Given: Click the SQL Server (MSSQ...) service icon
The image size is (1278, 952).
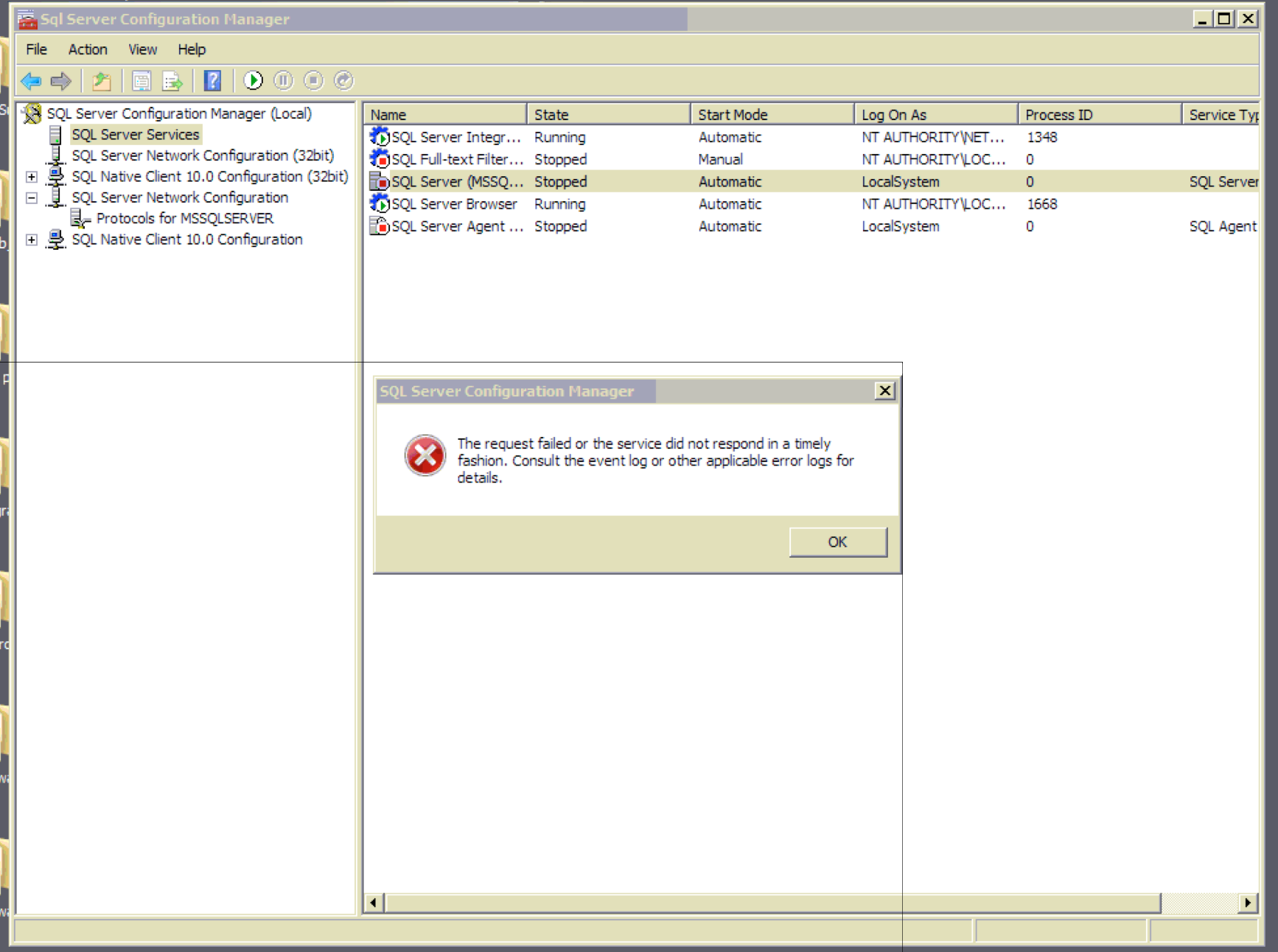Looking at the screenshot, I should click(379, 181).
